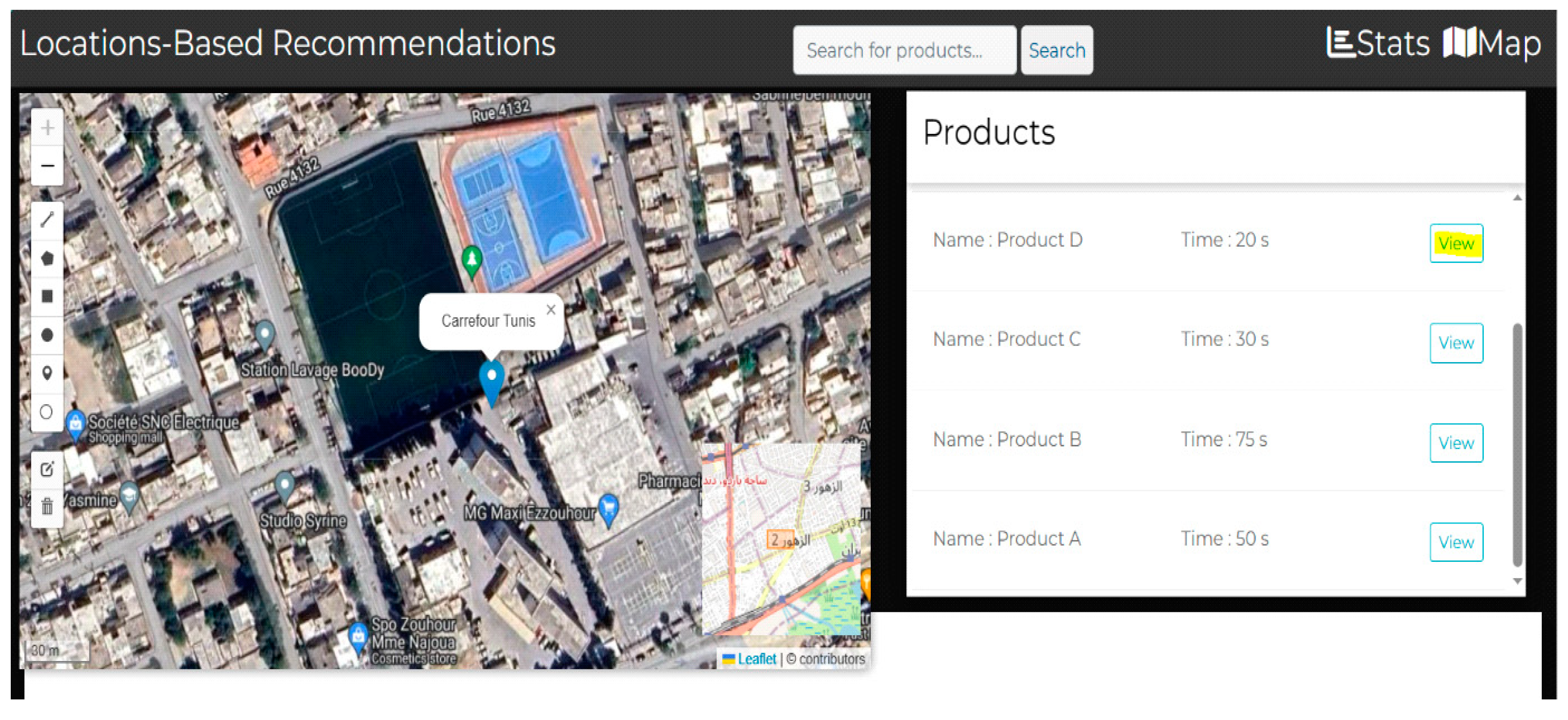Select the draw rectangle tool
Screen dimensions: 1568x720
coord(48,296)
